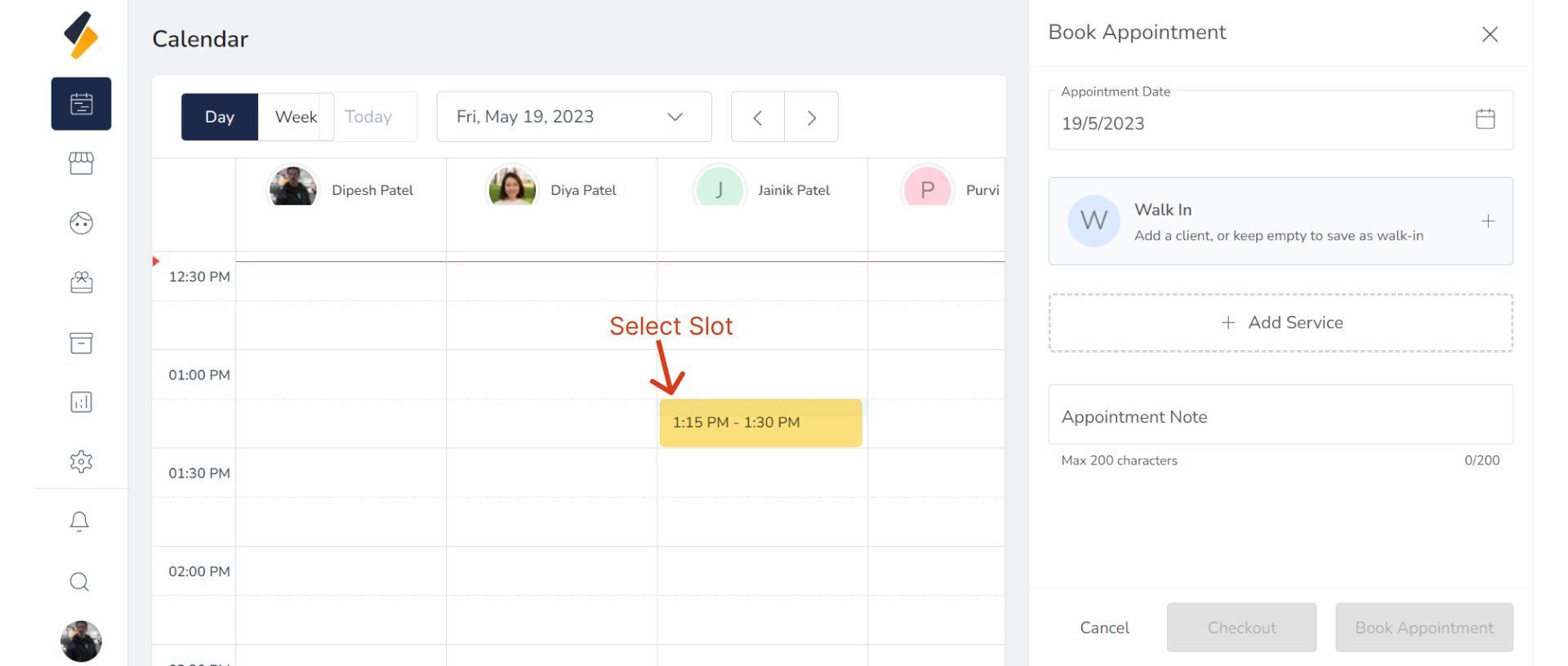Open the archive box icon in sidebar

point(81,343)
